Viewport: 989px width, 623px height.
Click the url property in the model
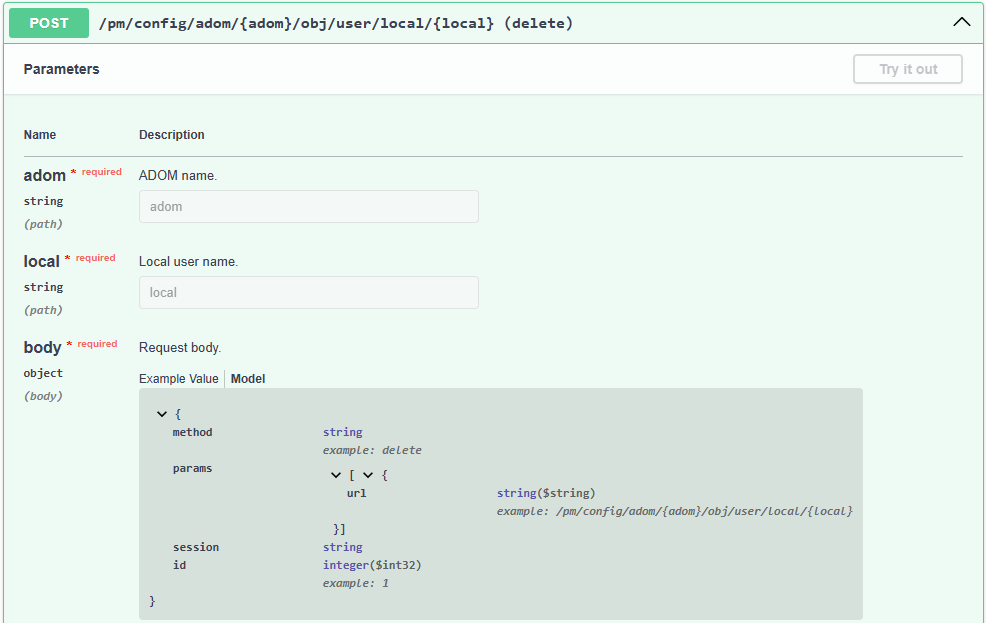coord(356,493)
